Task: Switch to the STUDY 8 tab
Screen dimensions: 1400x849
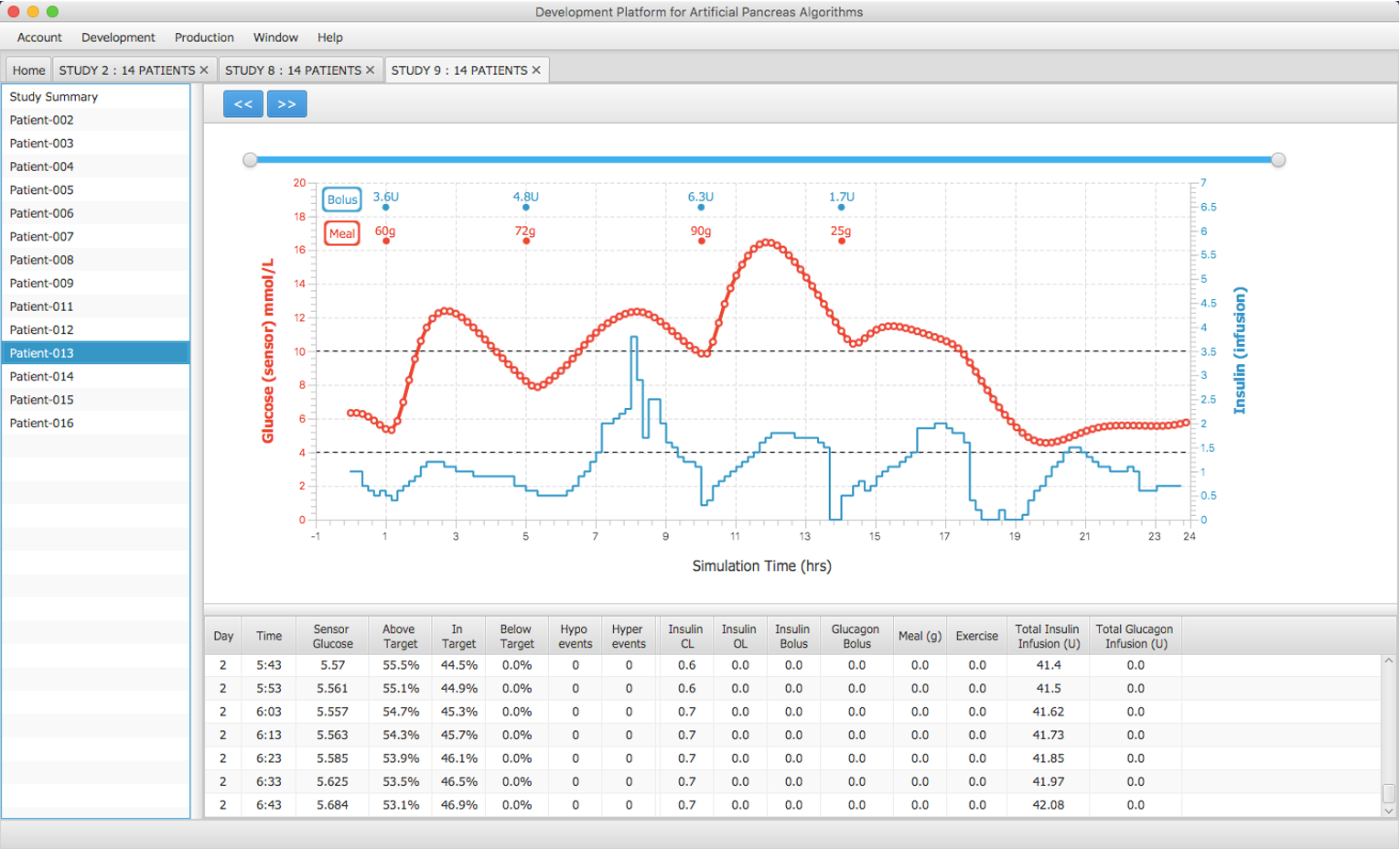Action: (x=293, y=70)
